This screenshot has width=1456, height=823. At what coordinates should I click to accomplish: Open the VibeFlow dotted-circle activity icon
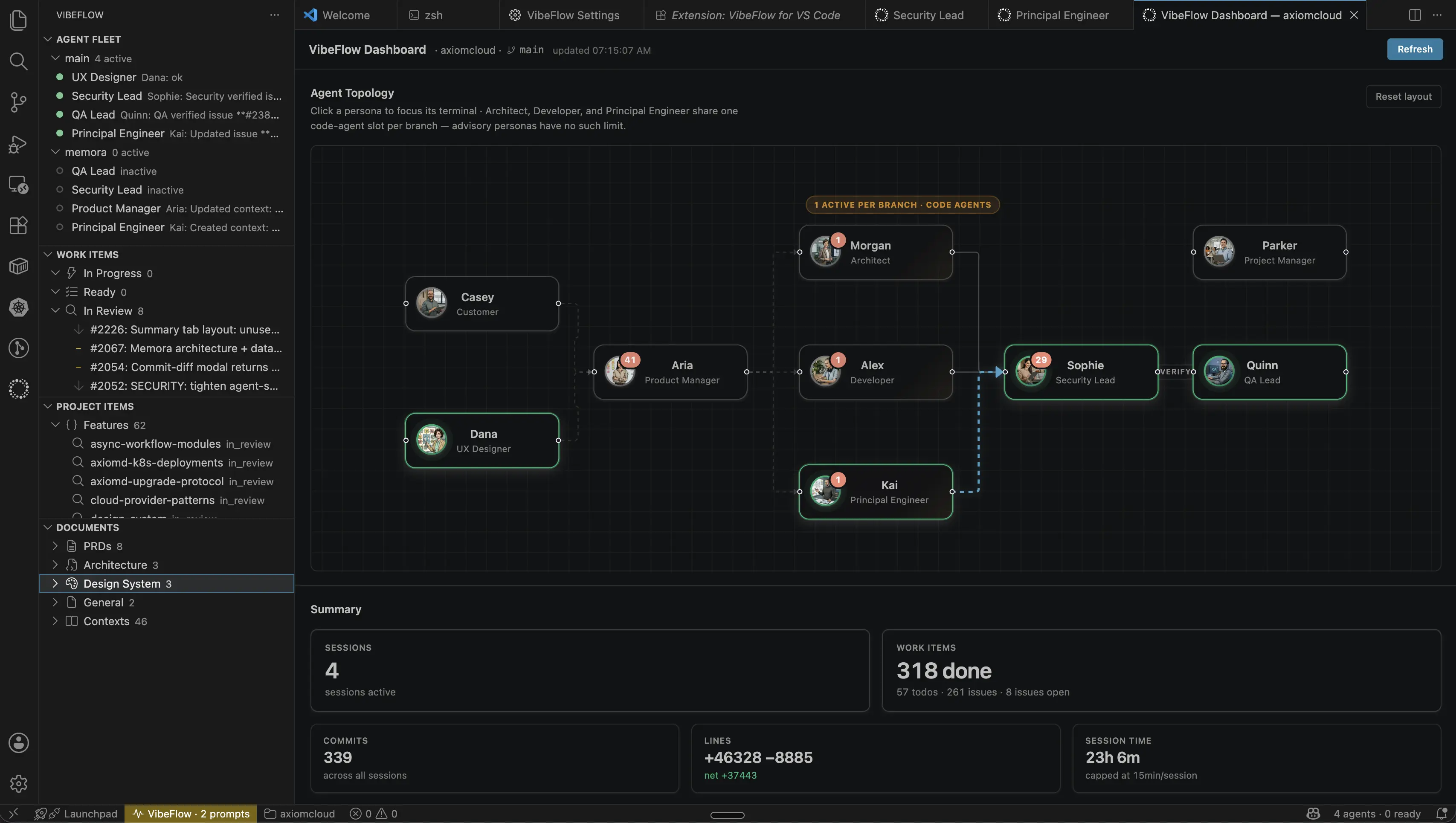[19, 389]
